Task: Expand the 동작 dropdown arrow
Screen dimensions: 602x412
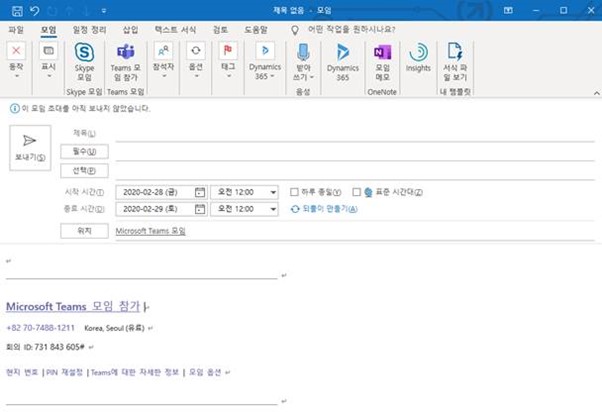Action: [x=17, y=76]
